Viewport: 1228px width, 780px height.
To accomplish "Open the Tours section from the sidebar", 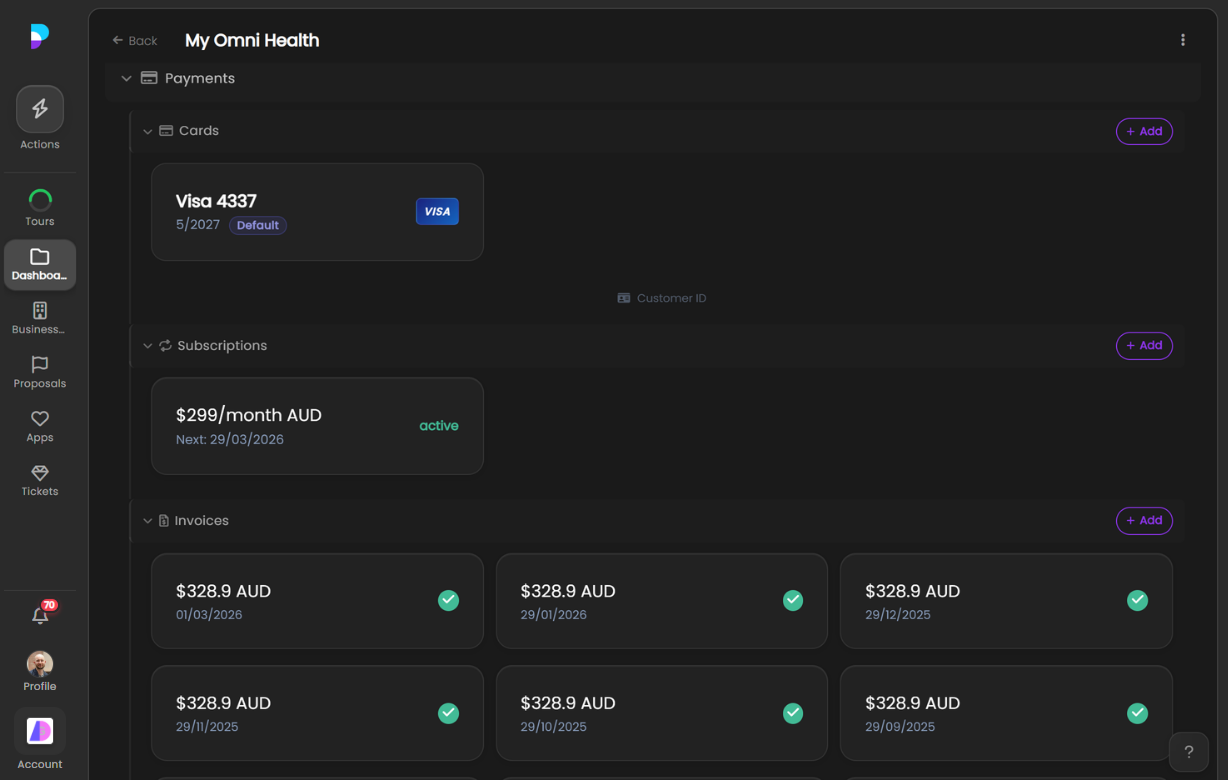I will (x=39, y=199).
